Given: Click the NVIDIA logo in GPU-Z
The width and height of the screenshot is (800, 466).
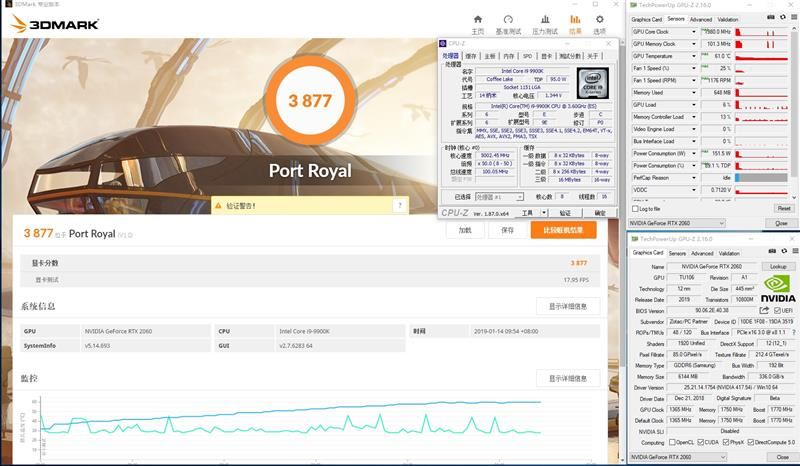Looking at the screenshot, I should 778,289.
